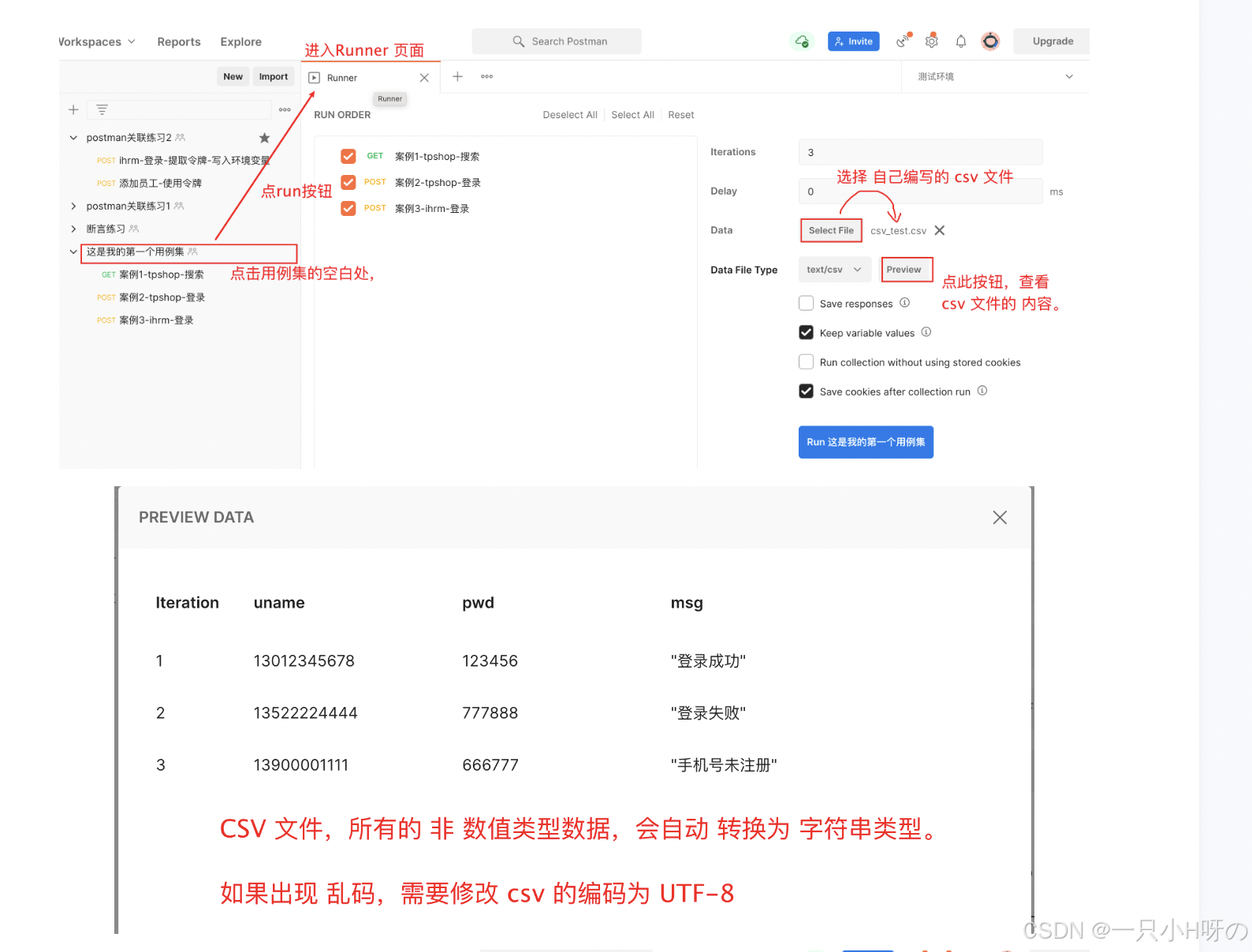This screenshot has width=1252, height=952.
Task: Focus the Search Postman field
Action: [557, 41]
